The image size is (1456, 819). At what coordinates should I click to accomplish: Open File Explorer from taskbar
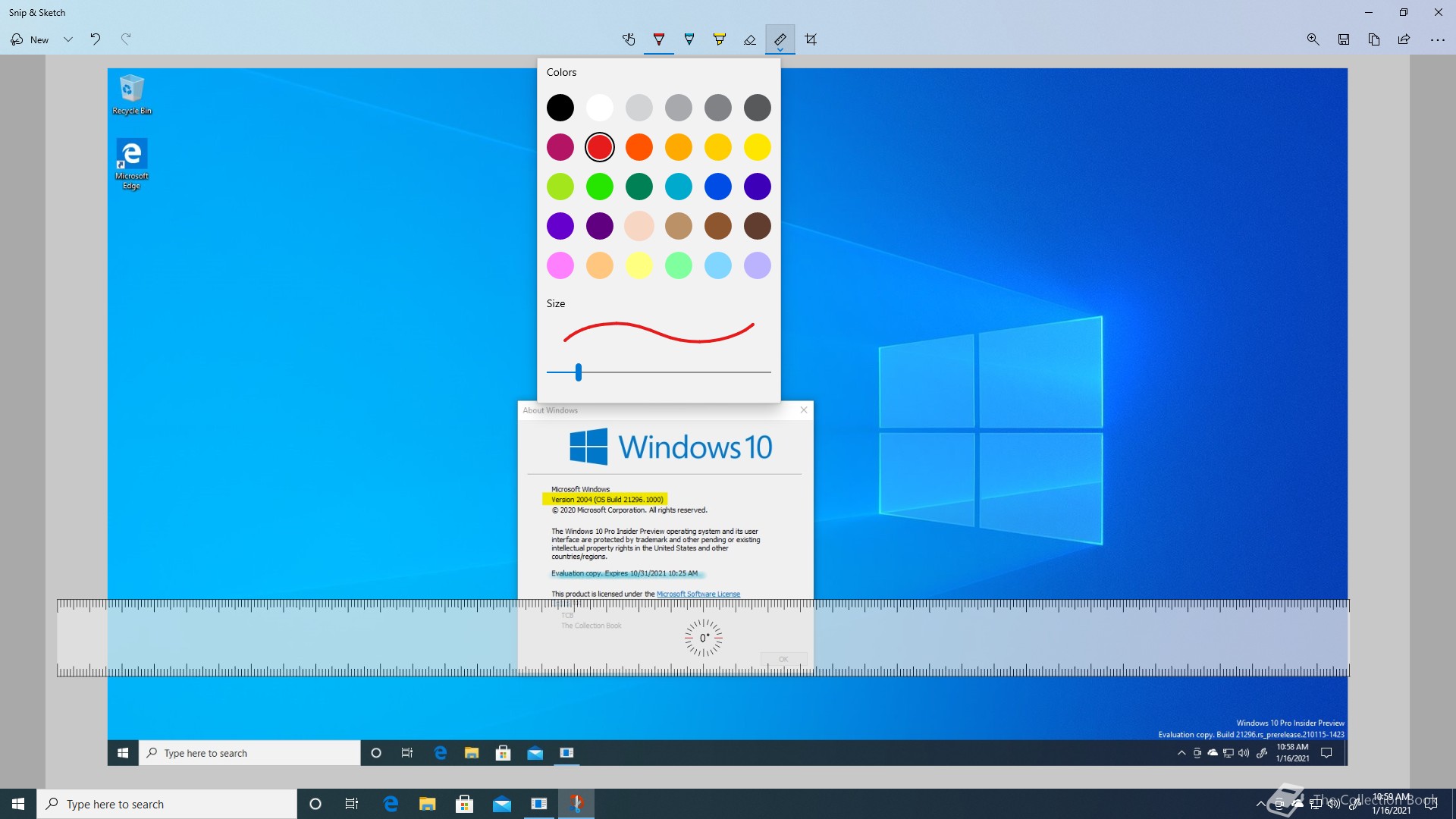[428, 804]
